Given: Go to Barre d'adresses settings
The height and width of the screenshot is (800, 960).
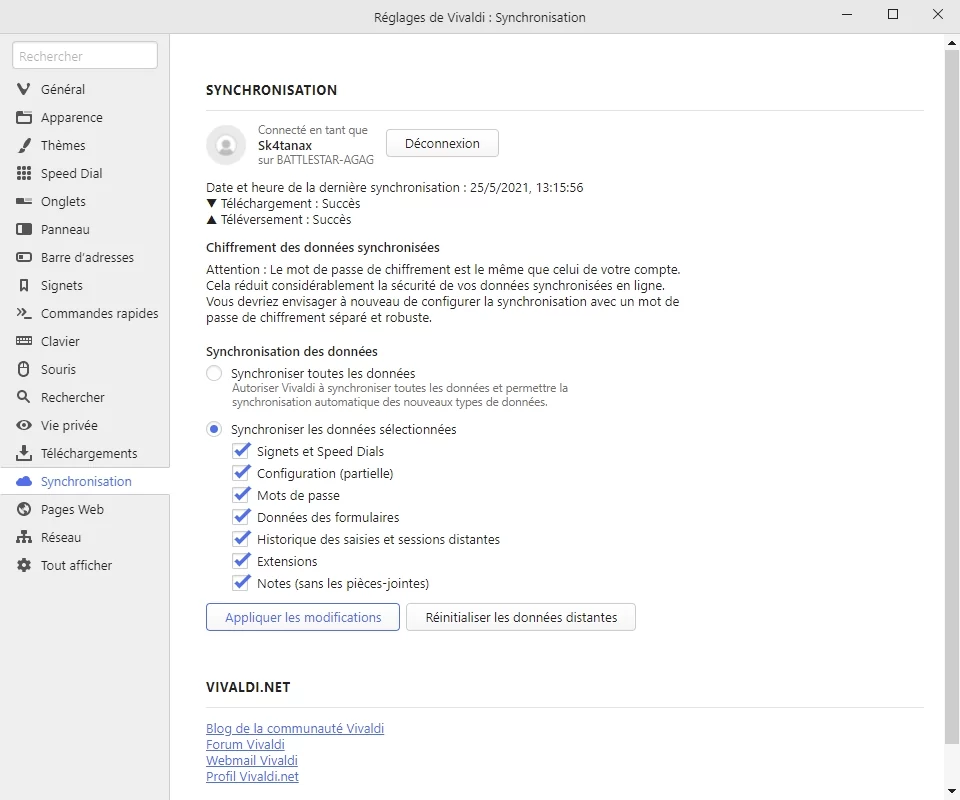Looking at the screenshot, I should [x=84, y=258].
